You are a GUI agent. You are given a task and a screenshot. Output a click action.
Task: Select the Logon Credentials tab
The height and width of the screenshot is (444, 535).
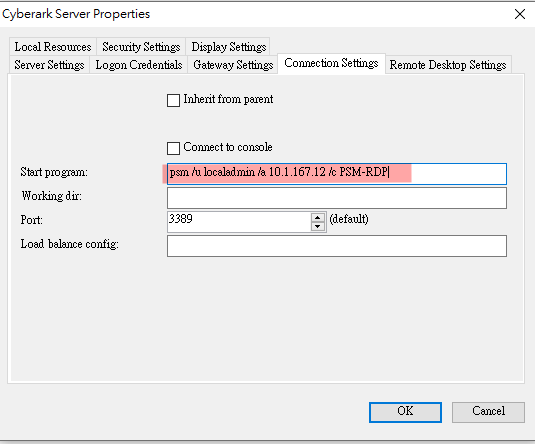[x=139, y=65]
